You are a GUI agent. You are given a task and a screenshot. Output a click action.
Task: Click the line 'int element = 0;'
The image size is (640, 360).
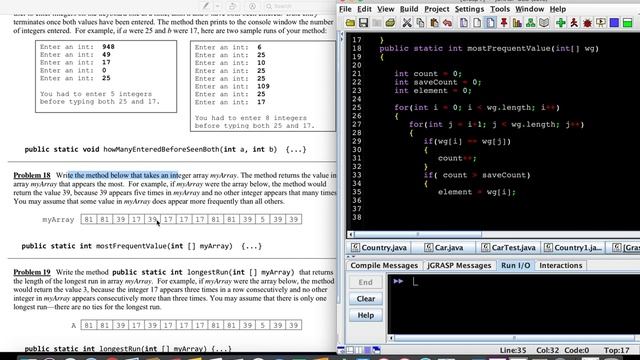coord(433,91)
